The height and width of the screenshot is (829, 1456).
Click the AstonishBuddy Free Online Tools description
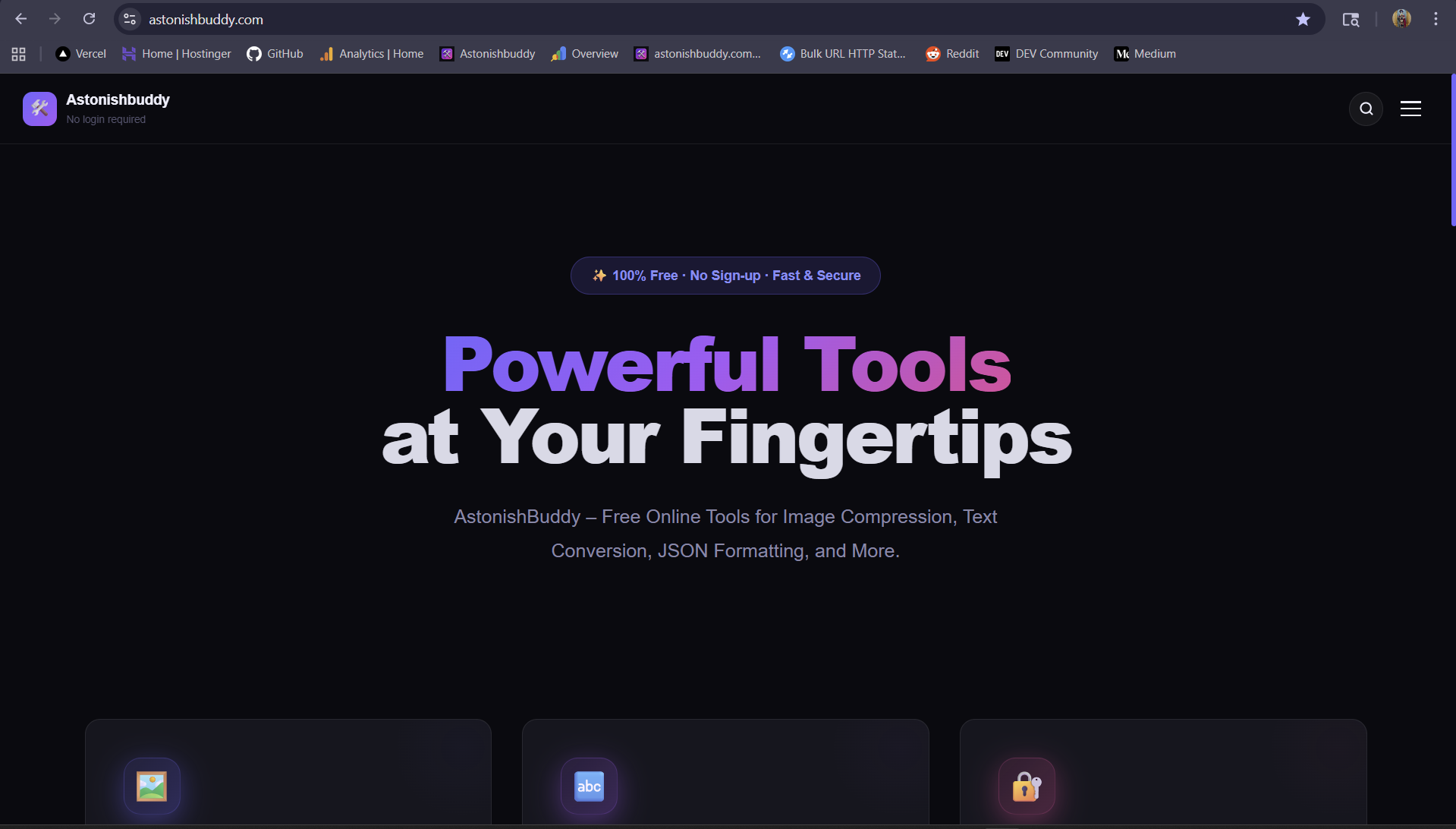(725, 534)
